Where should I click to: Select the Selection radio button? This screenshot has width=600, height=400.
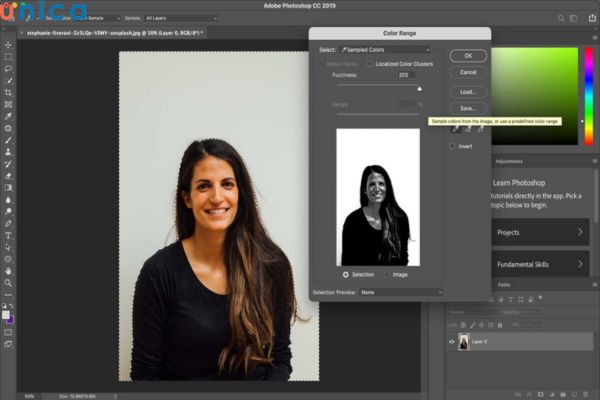[x=346, y=274]
